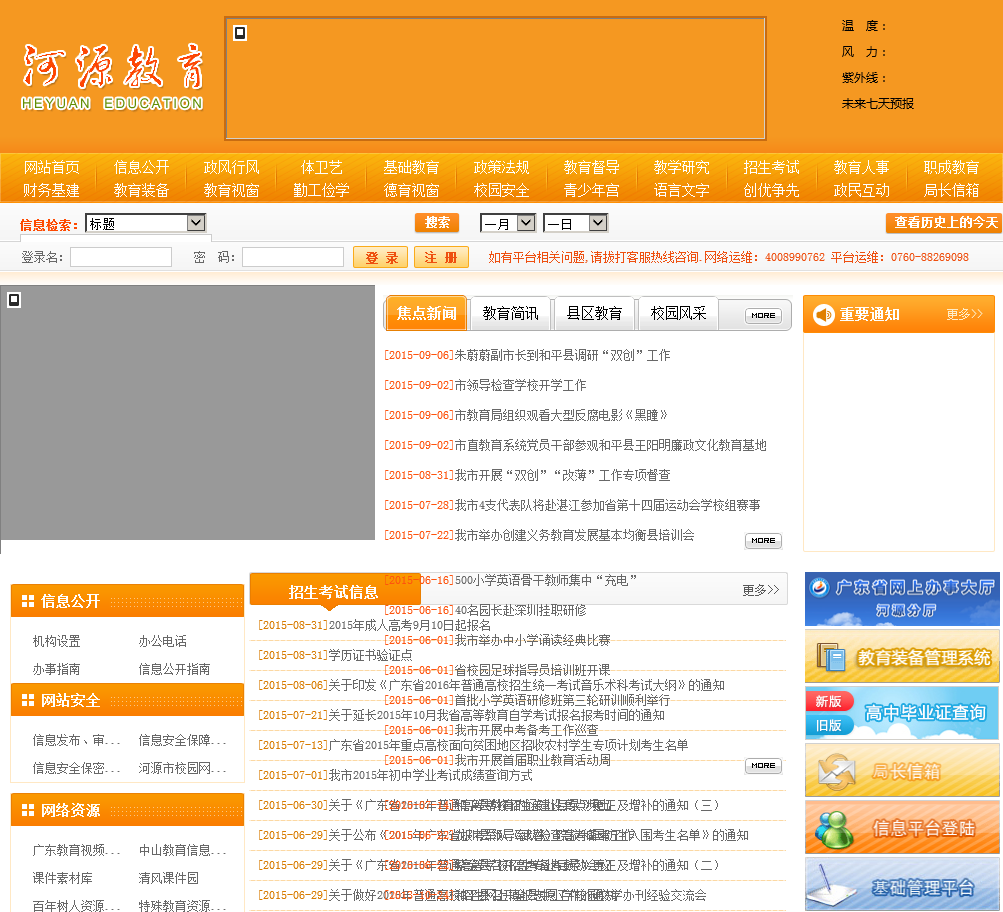Select 旧版 for 高中毕业证查询
This screenshot has height=912, width=1003.
(828, 725)
